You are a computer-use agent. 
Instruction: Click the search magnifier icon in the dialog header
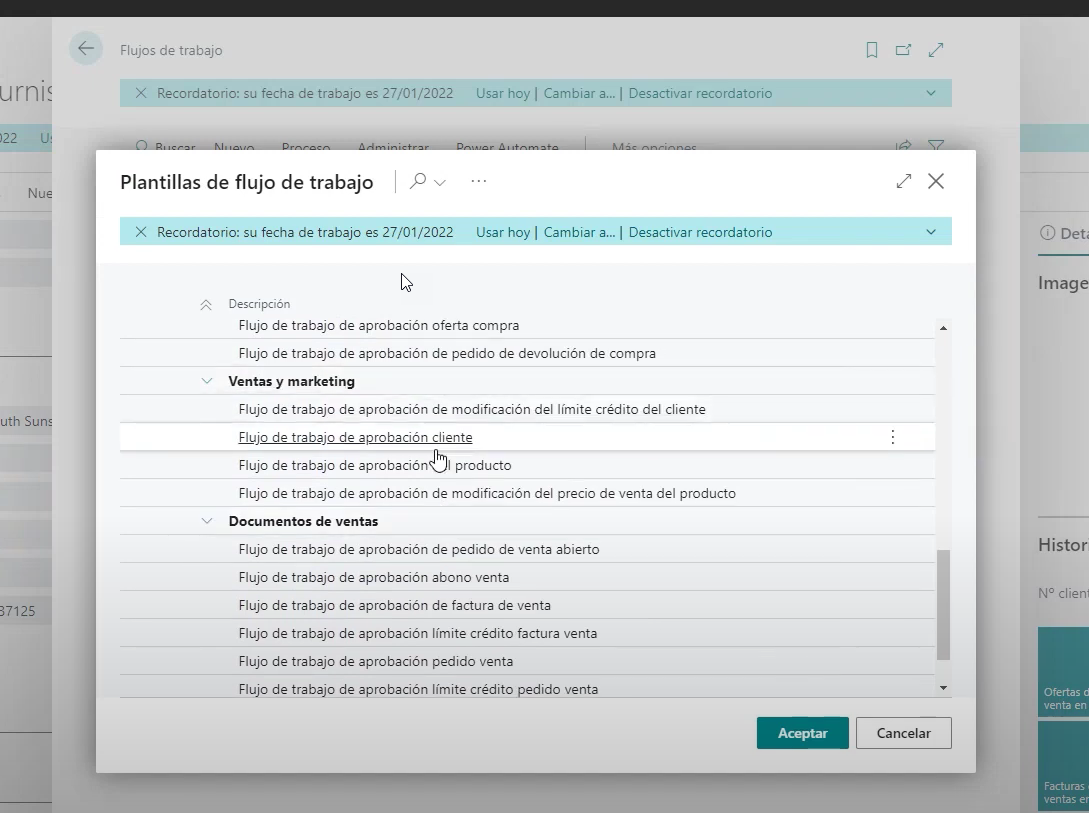(418, 181)
